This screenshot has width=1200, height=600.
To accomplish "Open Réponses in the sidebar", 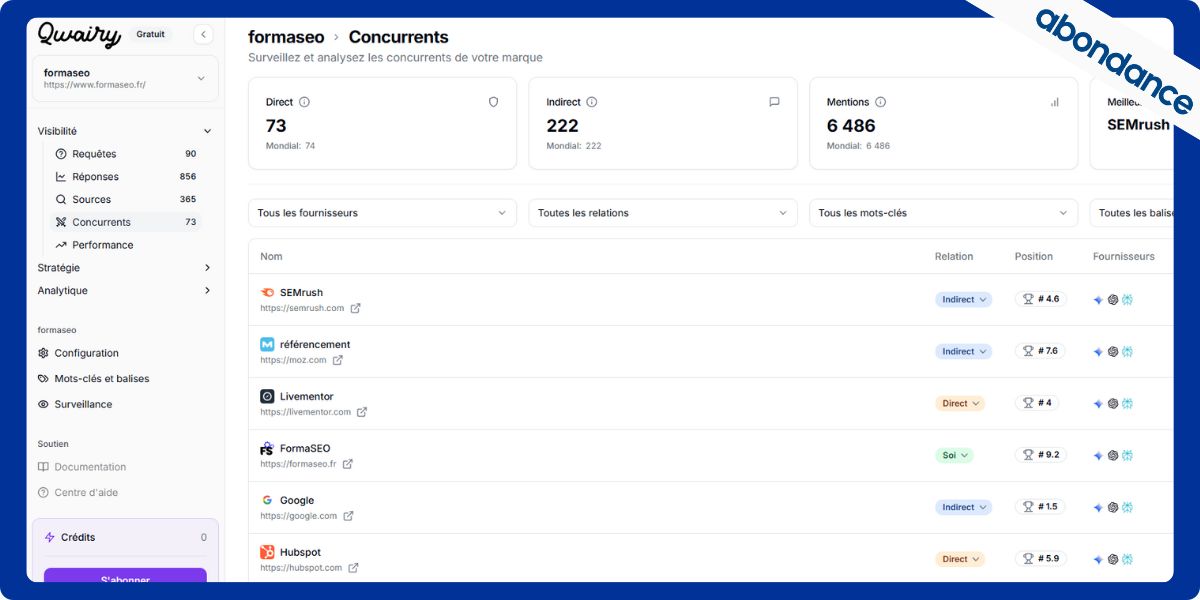I will (x=126, y=177).
